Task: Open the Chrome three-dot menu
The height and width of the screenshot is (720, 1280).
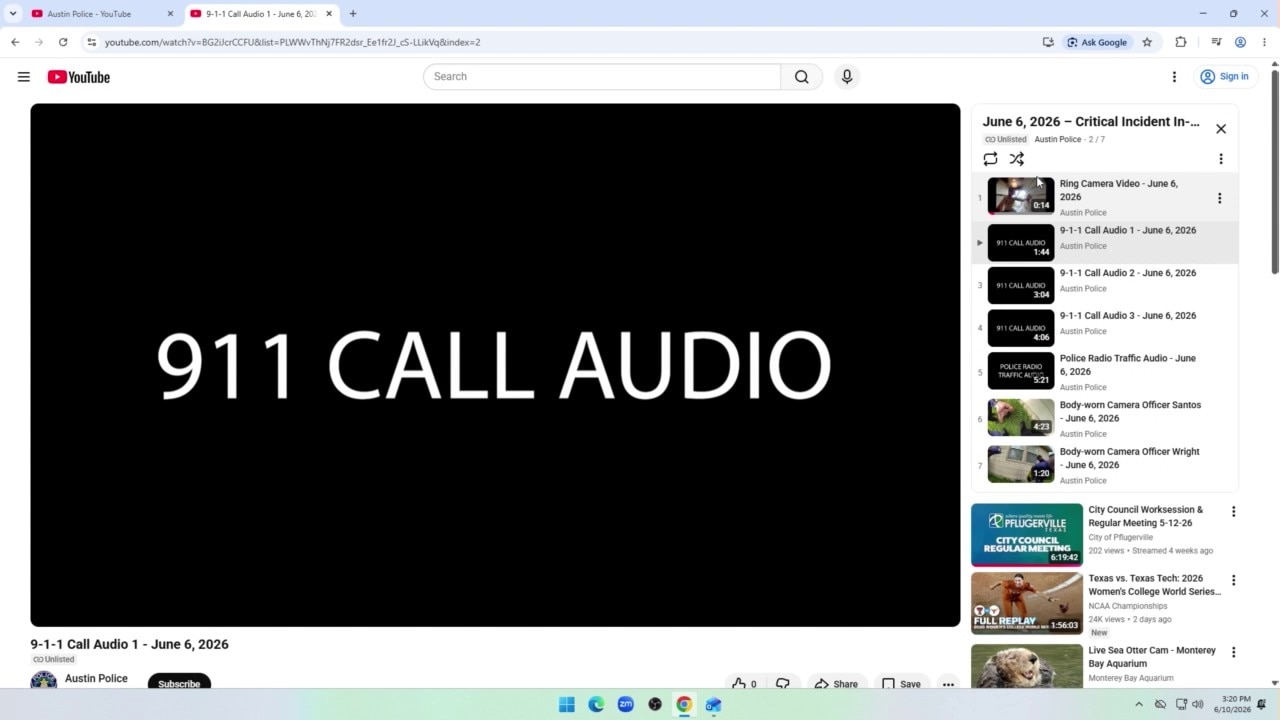Action: [1265, 42]
